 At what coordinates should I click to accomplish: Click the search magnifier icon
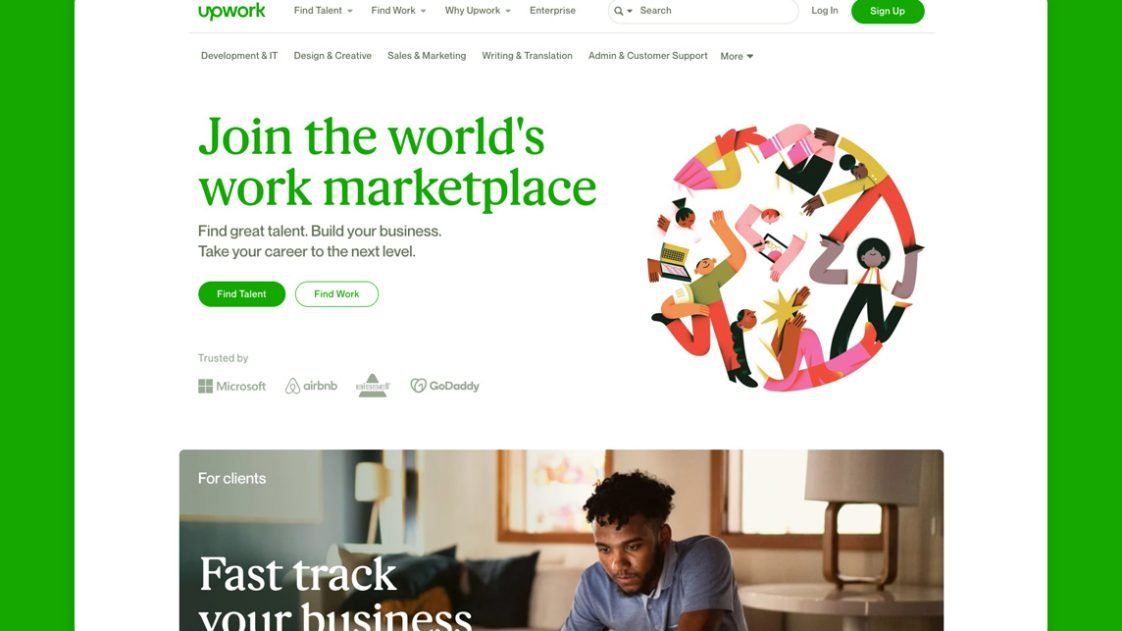point(618,11)
